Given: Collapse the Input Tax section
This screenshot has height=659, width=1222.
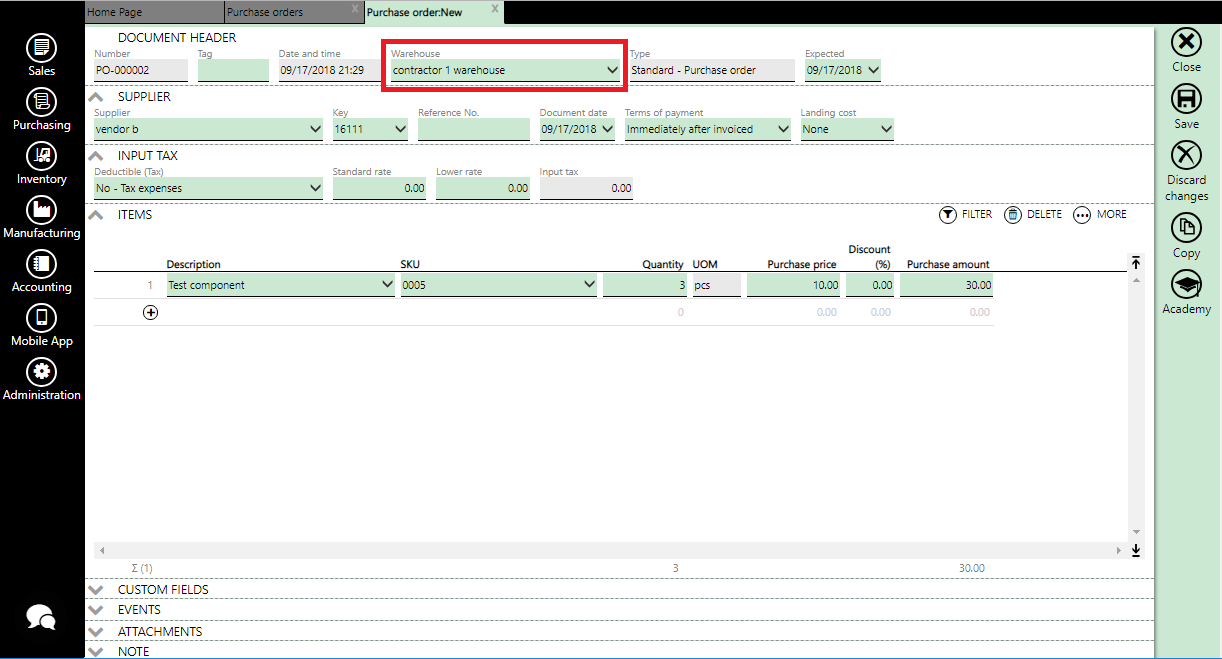Looking at the screenshot, I should (x=96, y=156).
